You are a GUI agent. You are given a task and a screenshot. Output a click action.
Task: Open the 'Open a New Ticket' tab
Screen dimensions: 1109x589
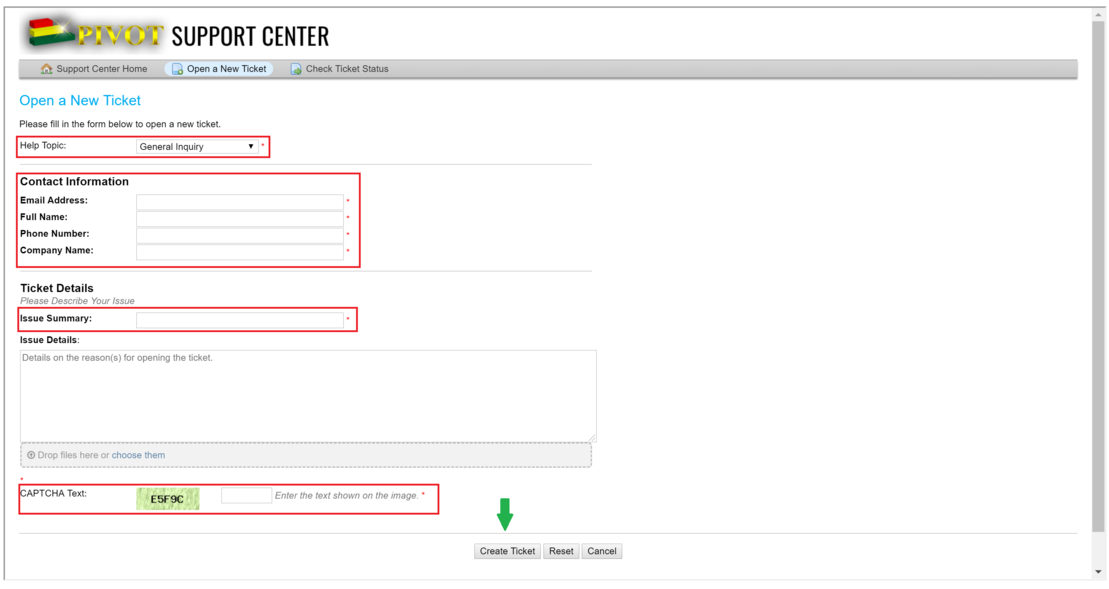coord(219,69)
